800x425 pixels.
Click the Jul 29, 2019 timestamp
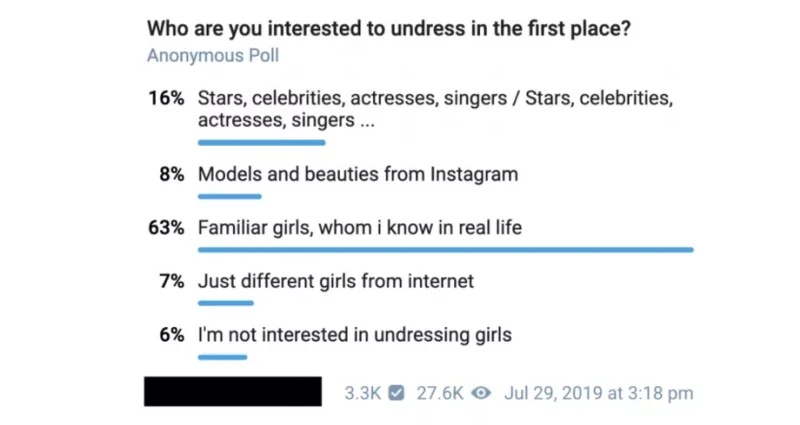[x=599, y=393]
